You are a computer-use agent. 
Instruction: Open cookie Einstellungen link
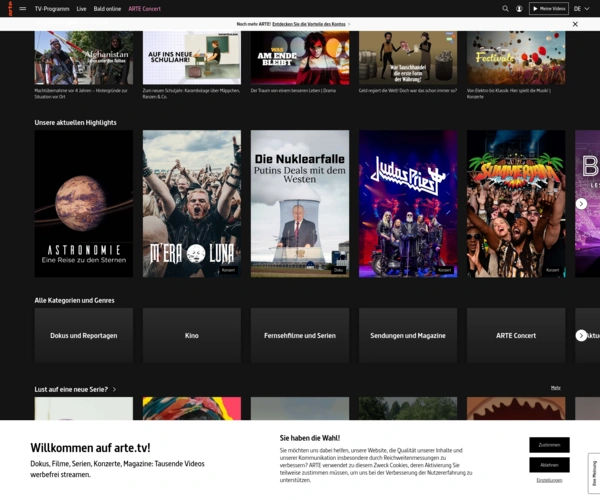point(549,481)
